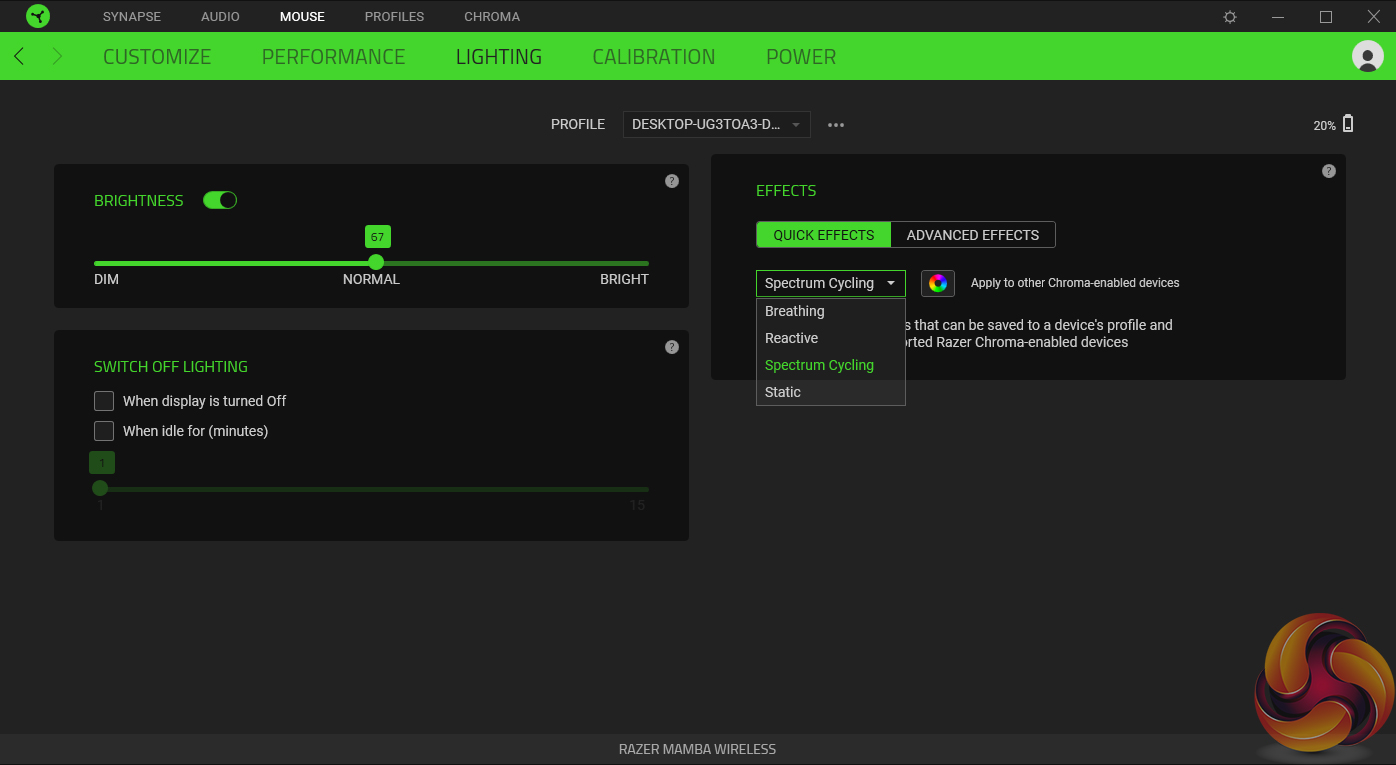Toggle the Brightness switch off

tap(220, 200)
